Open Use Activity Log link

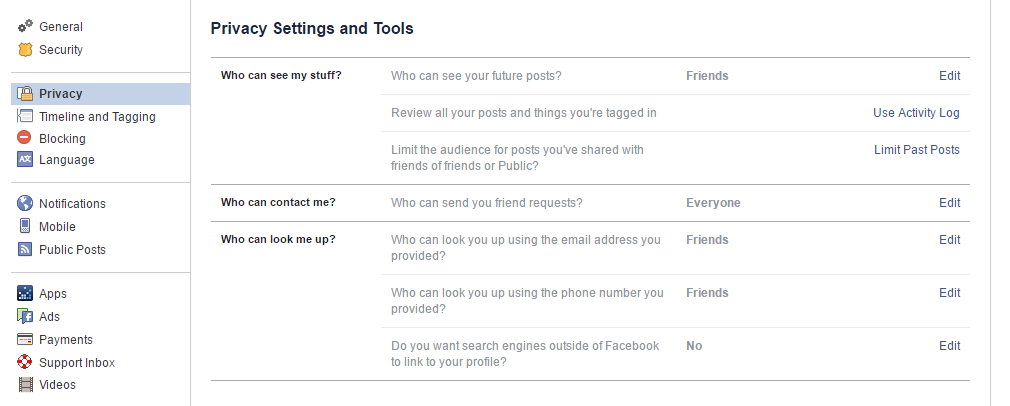pyautogui.click(x=916, y=113)
